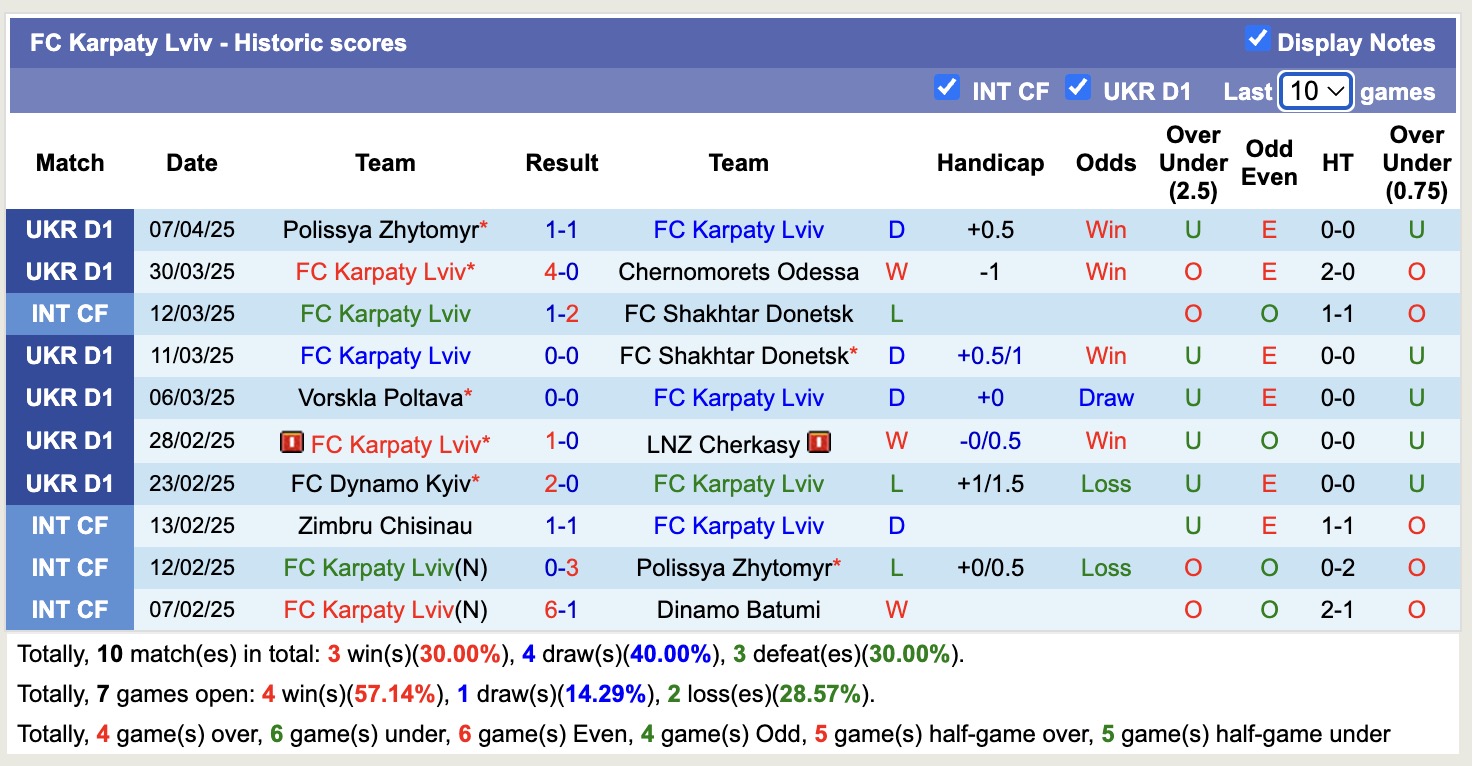
Task: Click the red card icon next to LNZ Cherkasy
Action: [x=818, y=441]
